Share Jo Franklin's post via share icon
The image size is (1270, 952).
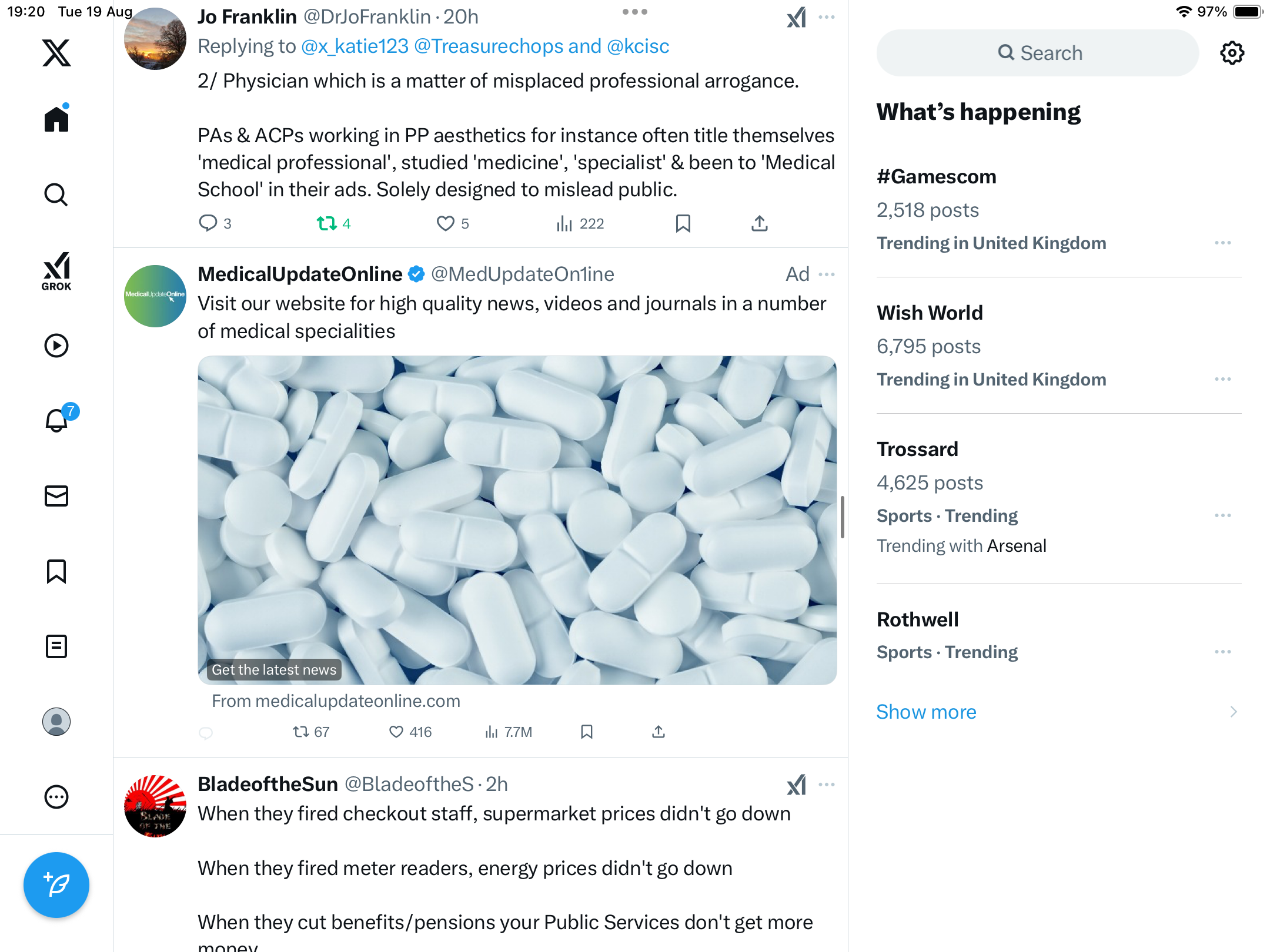pos(759,223)
